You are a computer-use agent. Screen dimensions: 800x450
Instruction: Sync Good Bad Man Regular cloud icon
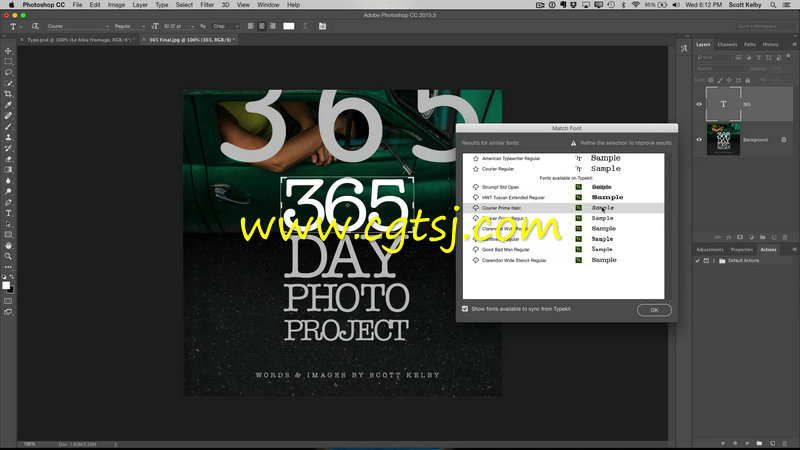coord(476,249)
